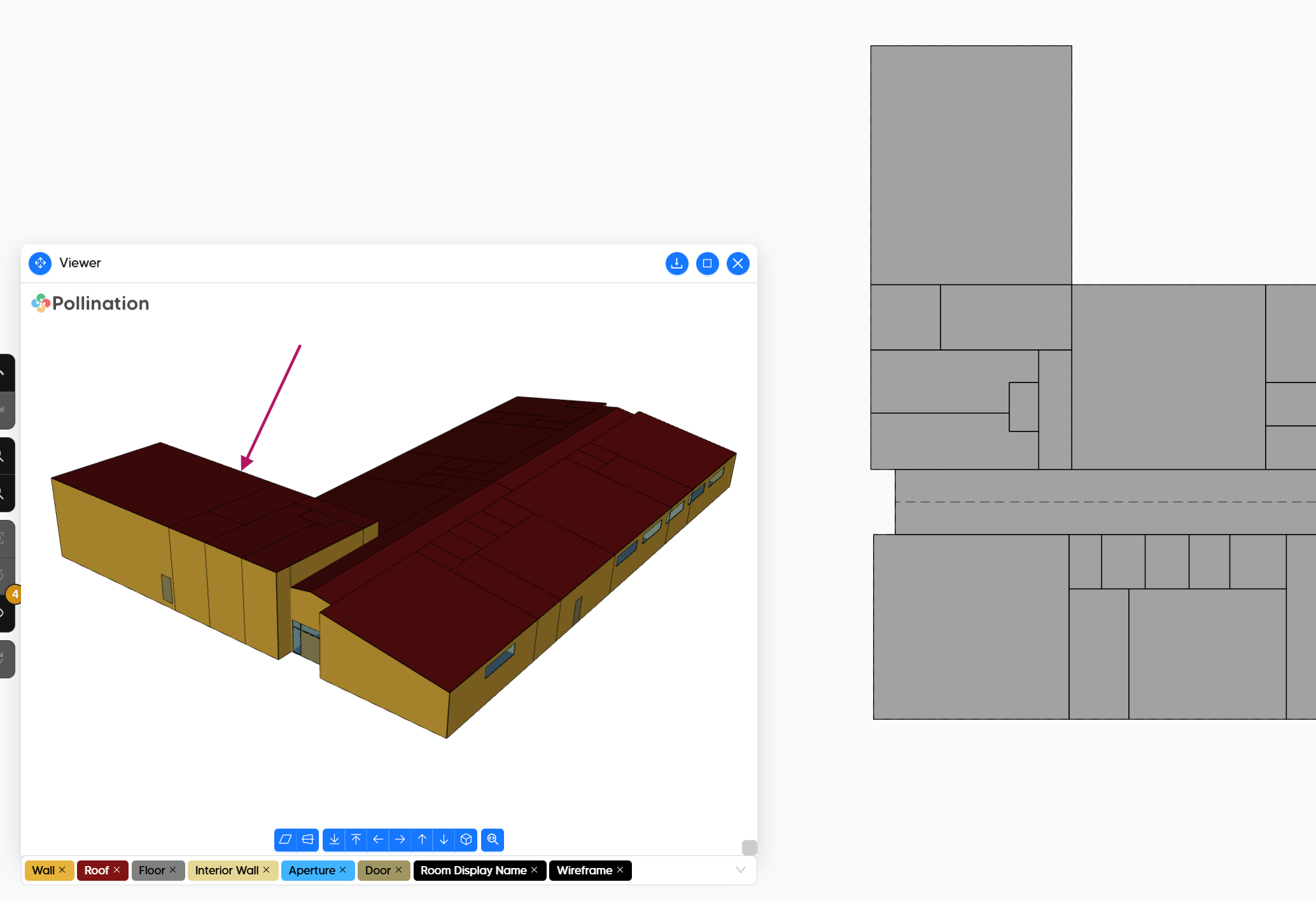Set camera to left view arrow
The height and width of the screenshot is (903, 1316).
378,839
